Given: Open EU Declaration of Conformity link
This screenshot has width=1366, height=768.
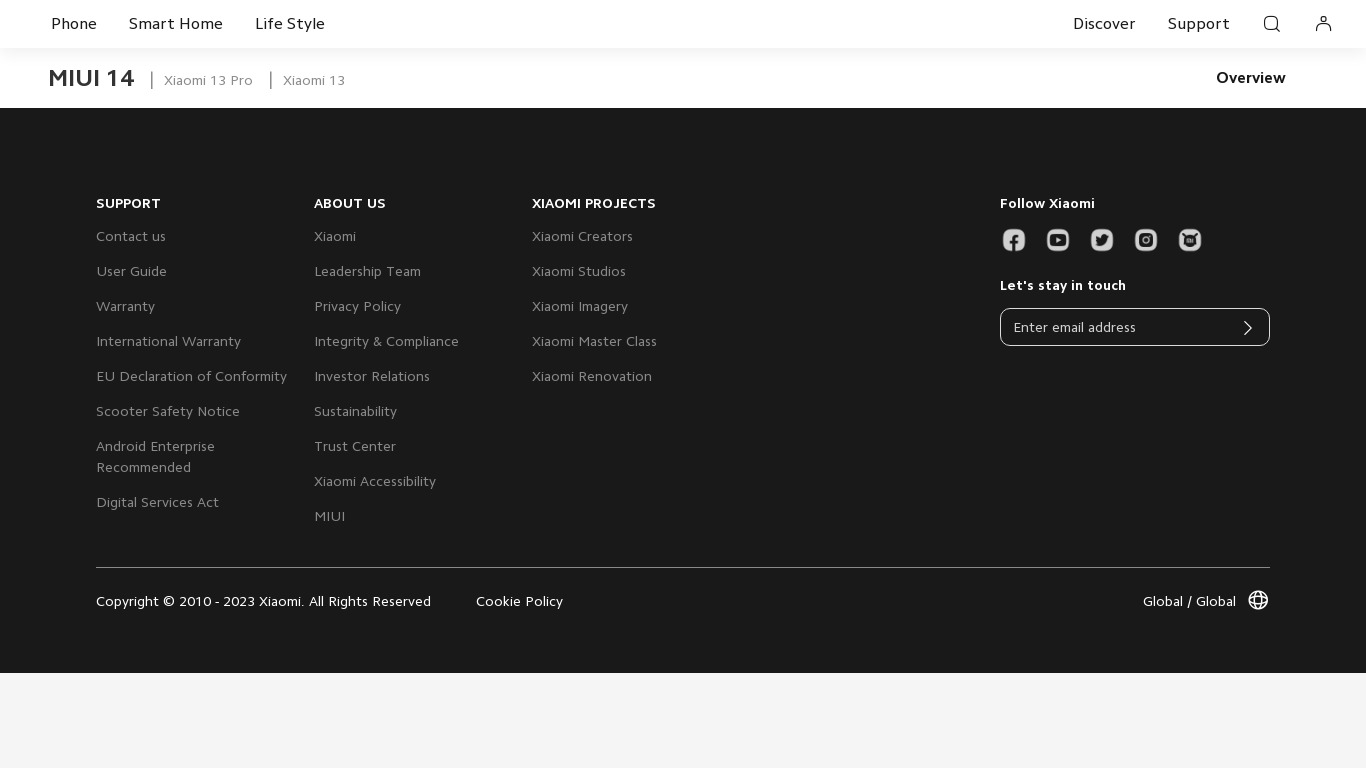Looking at the screenshot, I should point(191,376).
